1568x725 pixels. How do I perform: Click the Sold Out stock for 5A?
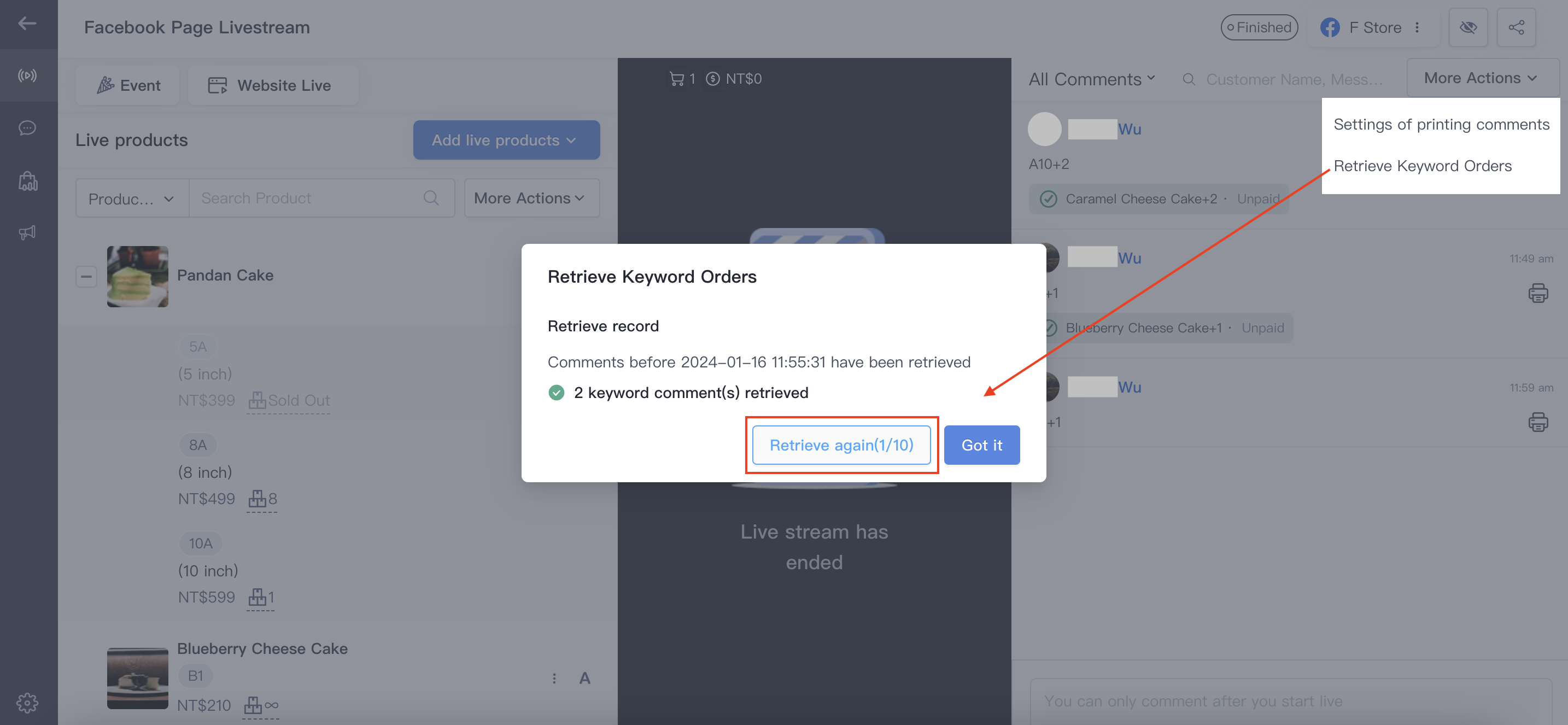(289, 401)
